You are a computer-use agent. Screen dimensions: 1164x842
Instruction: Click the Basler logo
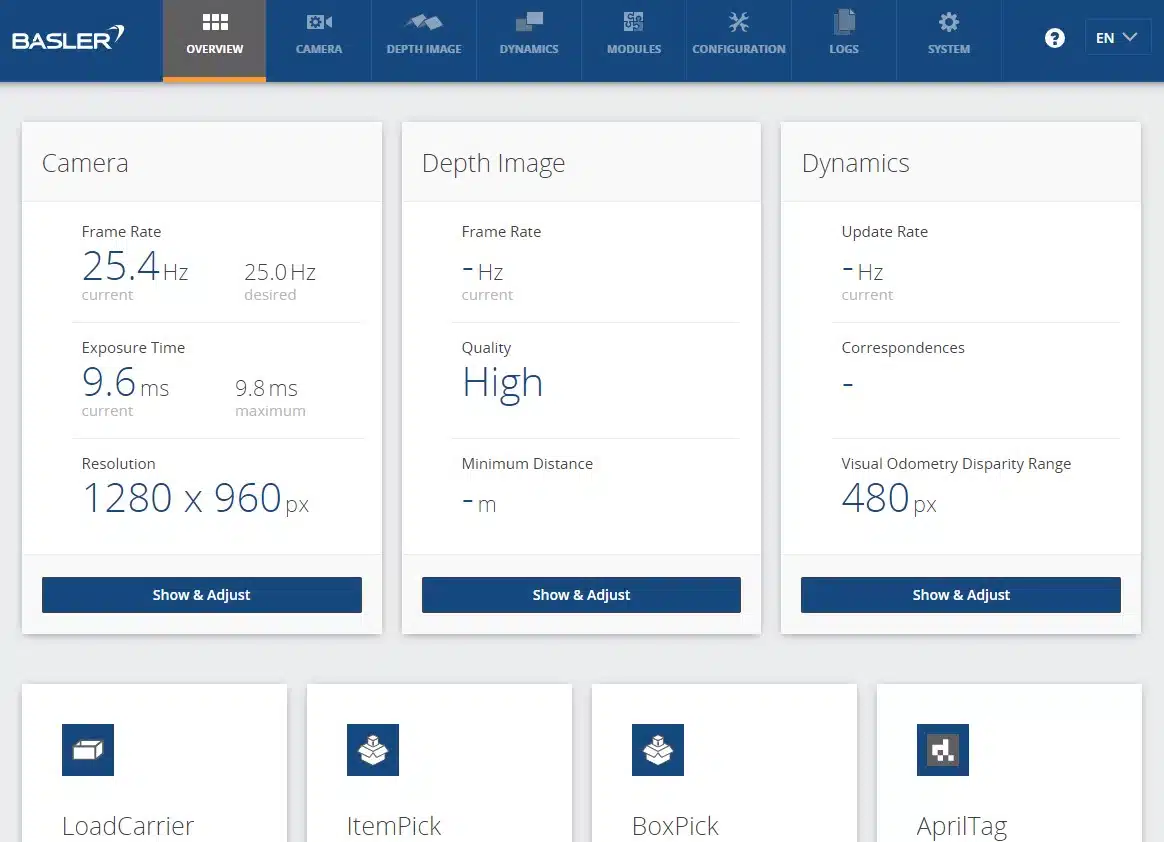tap(68, 39)
